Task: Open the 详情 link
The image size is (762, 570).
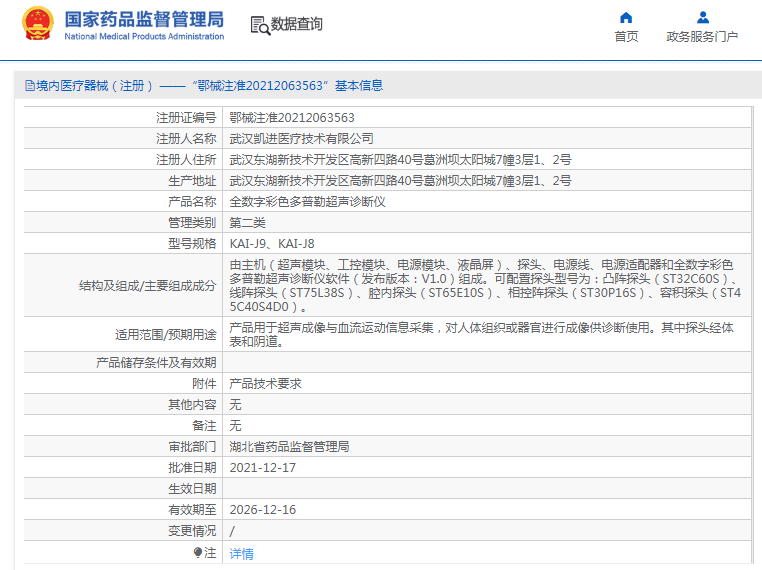Action: click(241, 553)
